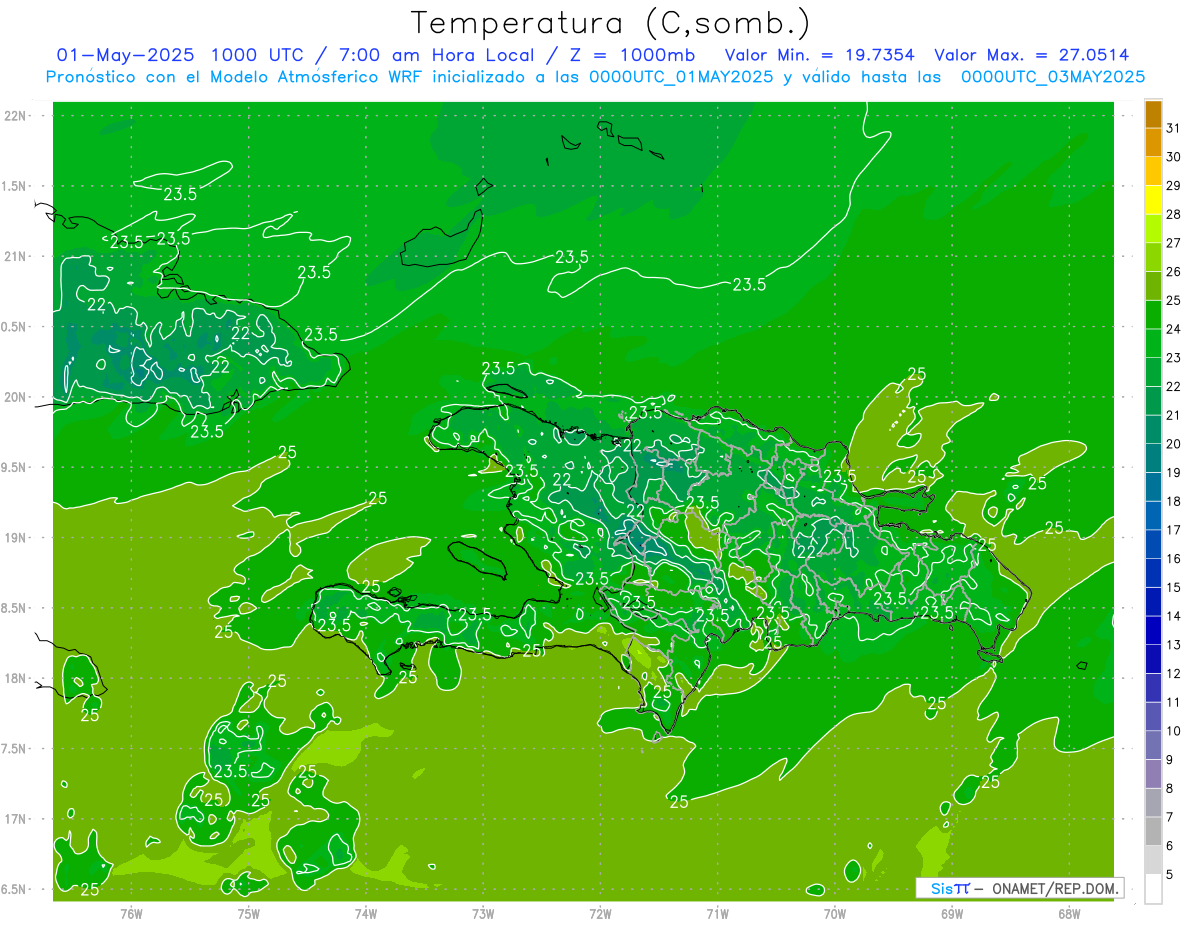Click the colorbar label '25'
The height and width of the screenshot is (927, 1200).
tap(1174, 300)
